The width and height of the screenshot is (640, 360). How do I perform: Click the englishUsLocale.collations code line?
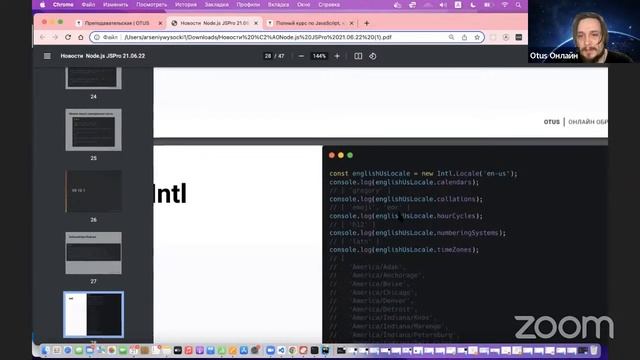[x=406, y=199]
